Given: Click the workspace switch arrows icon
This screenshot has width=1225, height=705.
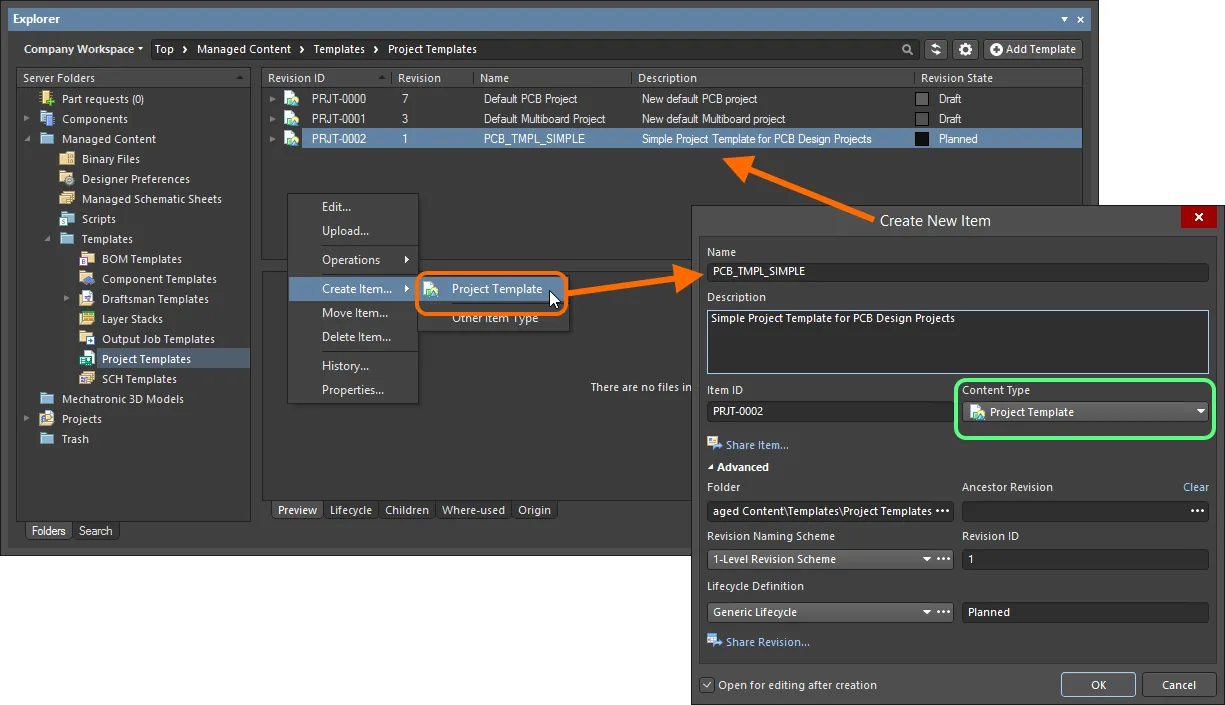Looking at the screenshot, I should [x=935, y=49].
